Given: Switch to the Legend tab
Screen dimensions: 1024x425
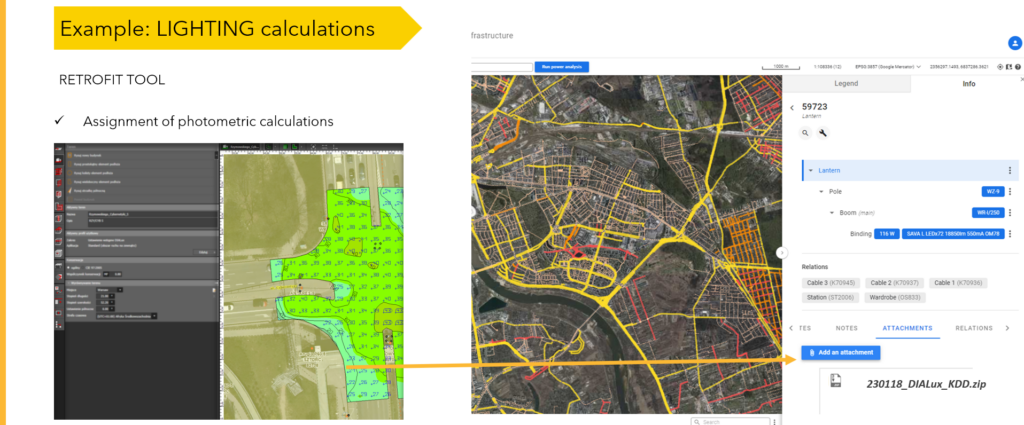Looking at the screenshot, I should 845,84.
